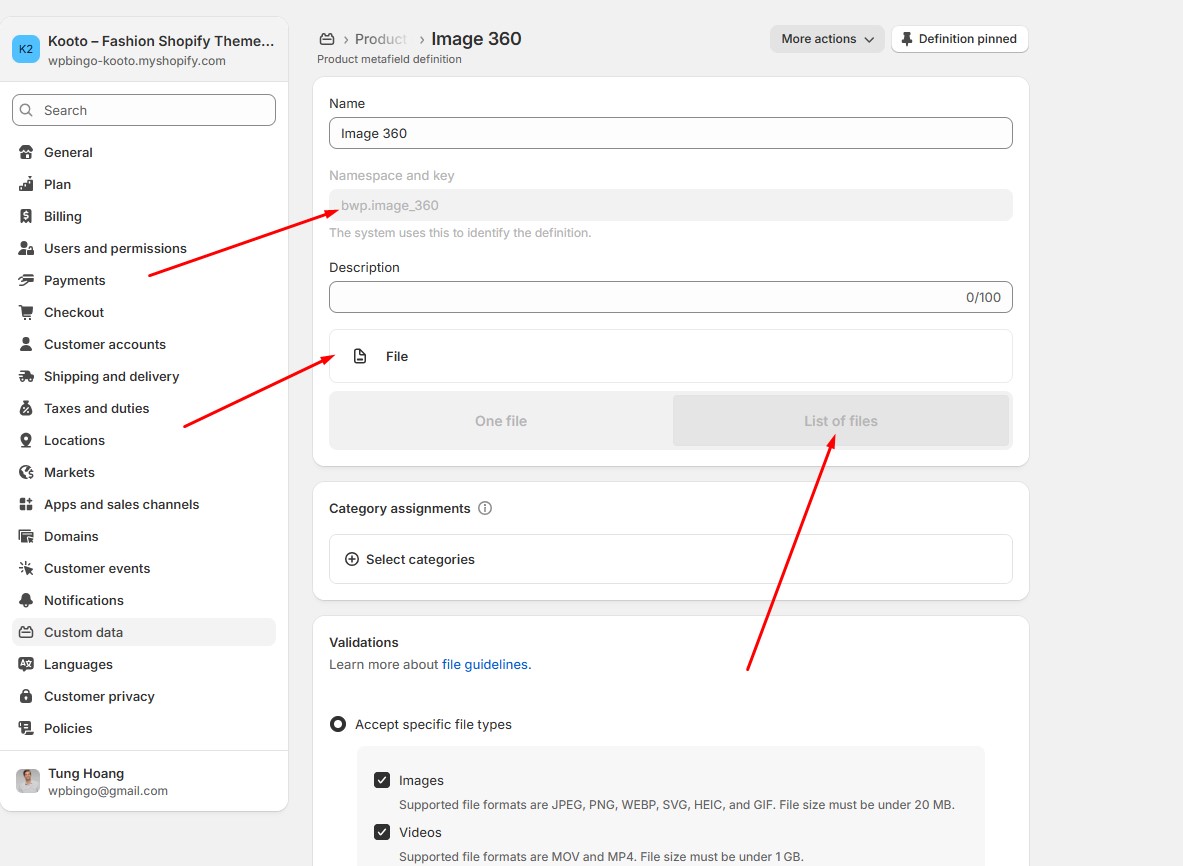Expand the File type selector

click(x=670, y=356)
